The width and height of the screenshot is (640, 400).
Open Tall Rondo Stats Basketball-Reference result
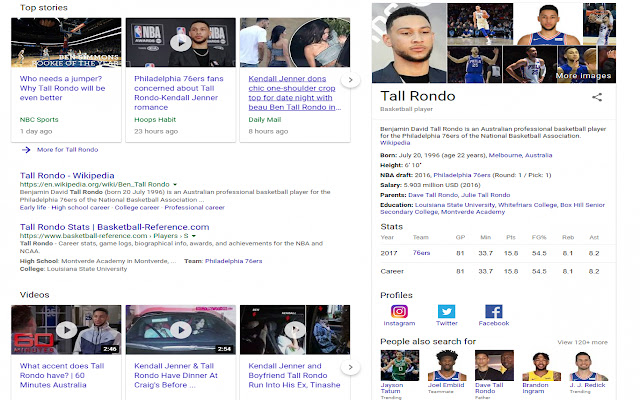(x=114, y=227)
